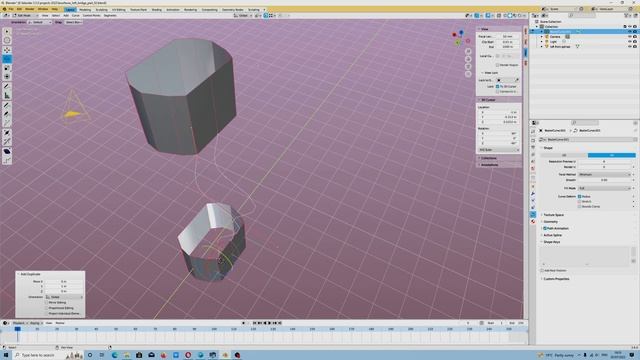Click the pan view hand gizmo
The height and width of the screenshot is (360, 640).
click(468, 59)
